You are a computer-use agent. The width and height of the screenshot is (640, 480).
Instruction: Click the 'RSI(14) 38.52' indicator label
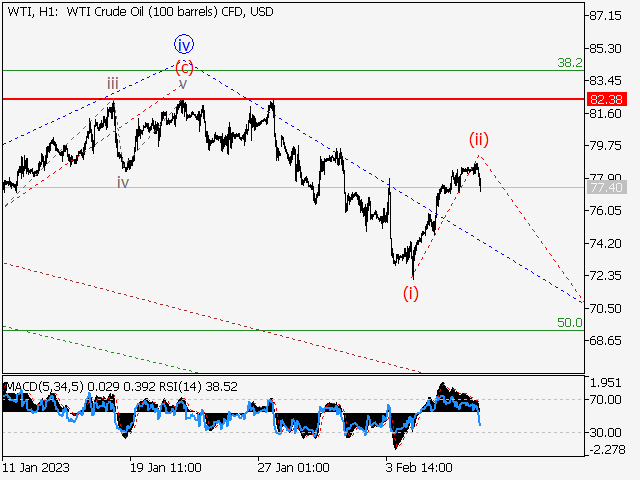(196, 387)
